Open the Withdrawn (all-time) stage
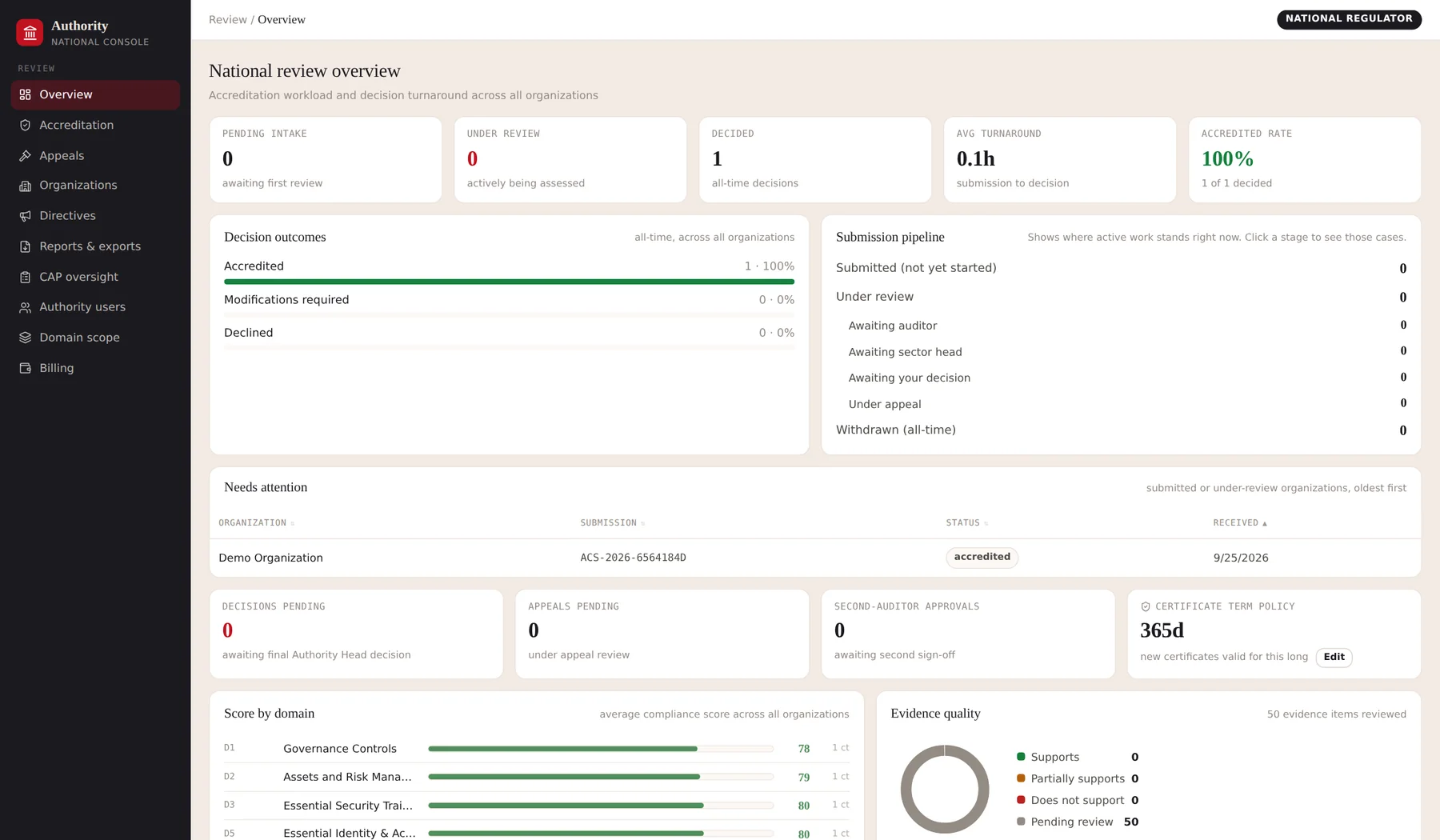Image resolution: width=1440 pixels, height=840 pixels. coord(1121,430)
